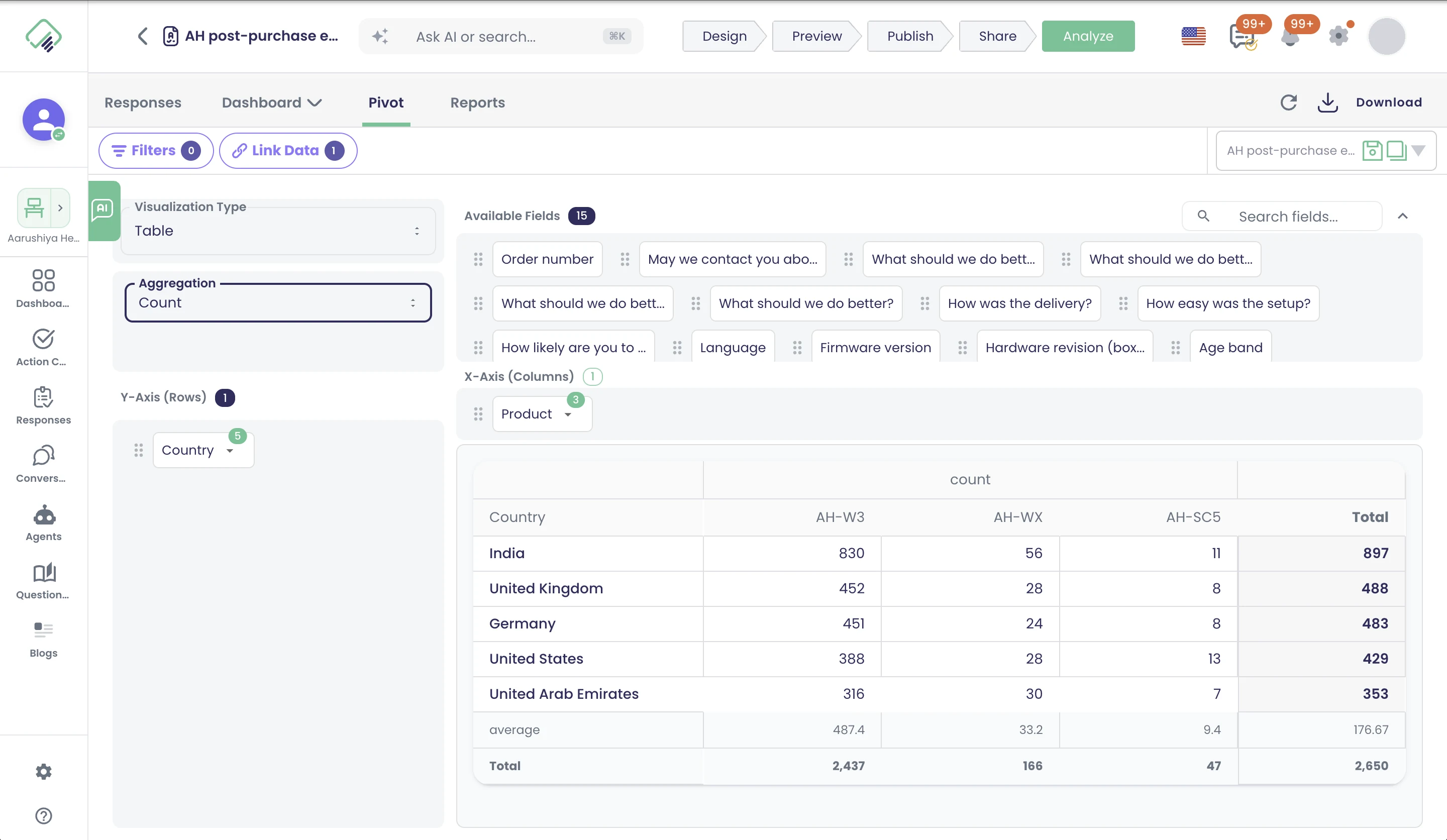
Task: Open the Aggregation Count dropdown
Action: click(x=278, y=302)
